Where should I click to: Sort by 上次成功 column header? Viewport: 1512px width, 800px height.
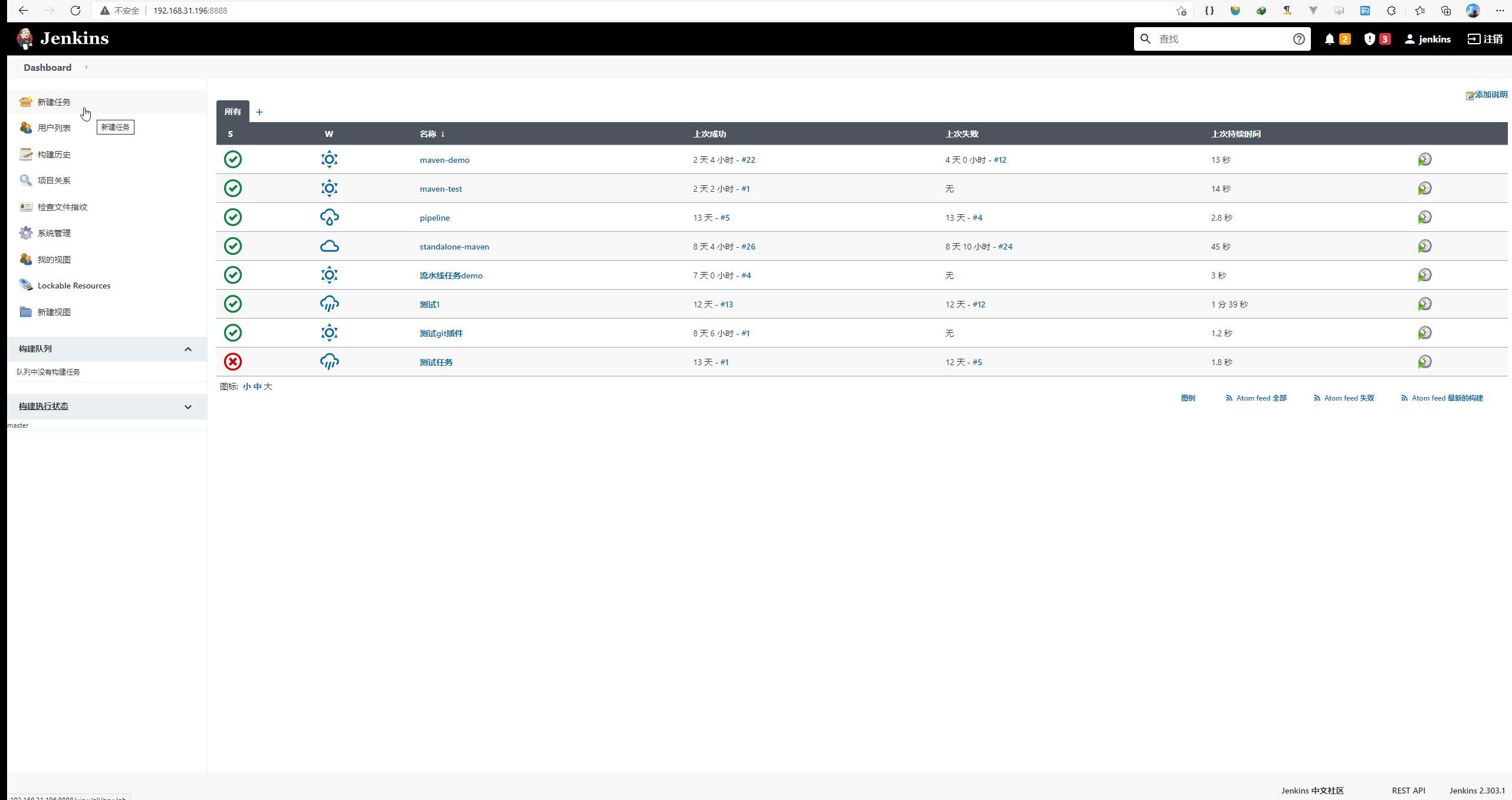pyautogui.click(x=709, y=134)
